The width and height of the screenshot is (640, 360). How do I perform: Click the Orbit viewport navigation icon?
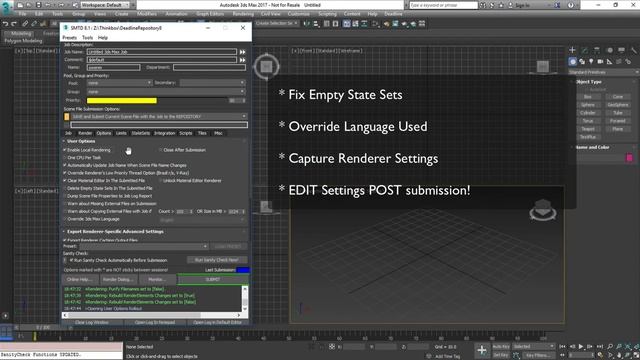point(627,355)
